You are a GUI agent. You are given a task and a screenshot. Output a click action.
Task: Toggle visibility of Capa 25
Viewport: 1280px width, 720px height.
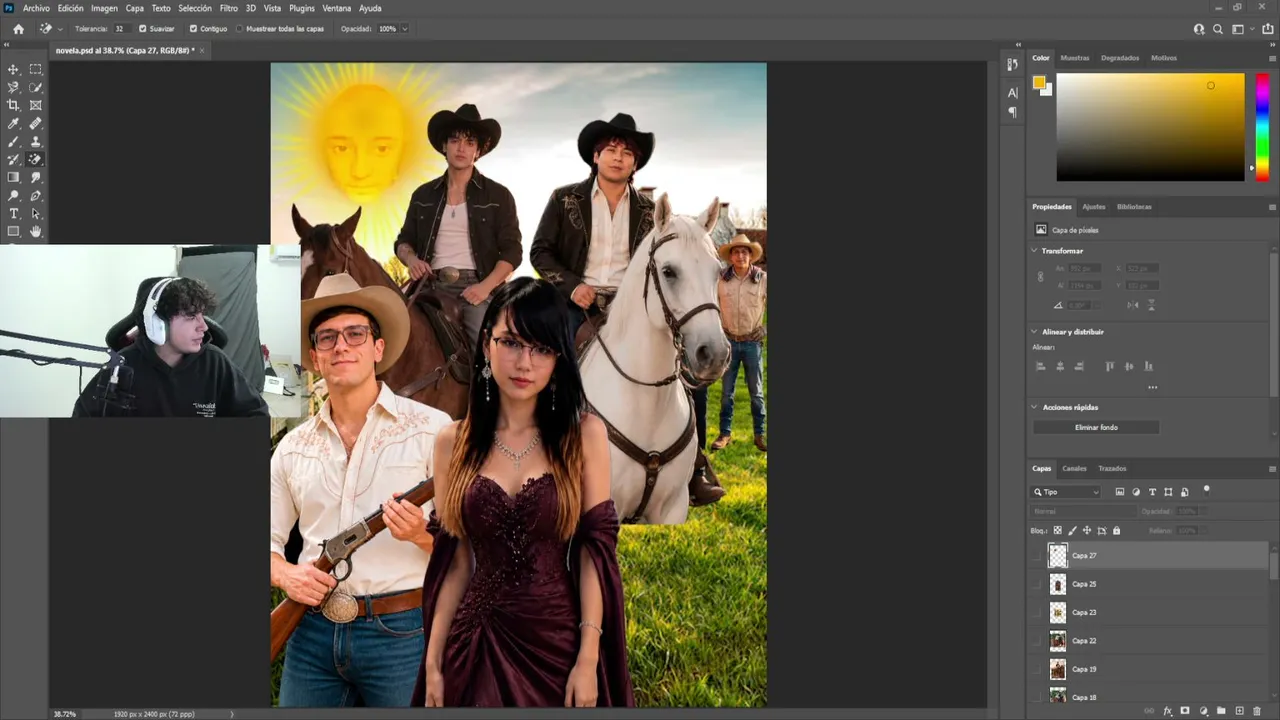(1037, 584)
